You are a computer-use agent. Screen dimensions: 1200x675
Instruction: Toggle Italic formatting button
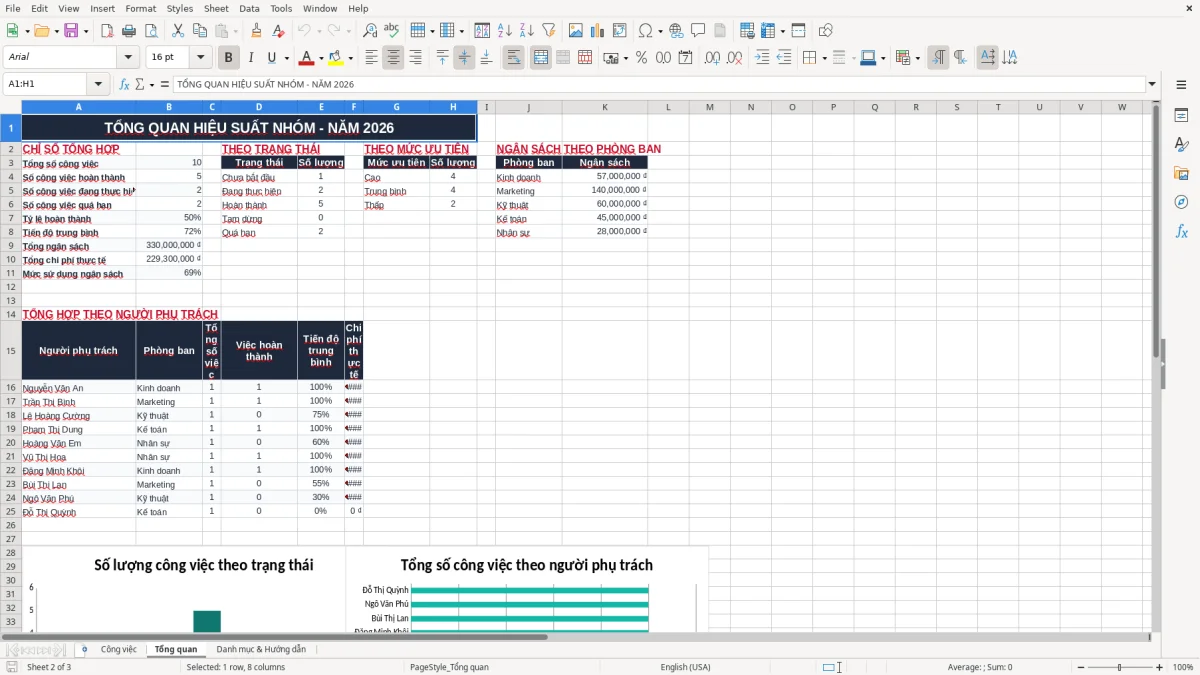250,58
